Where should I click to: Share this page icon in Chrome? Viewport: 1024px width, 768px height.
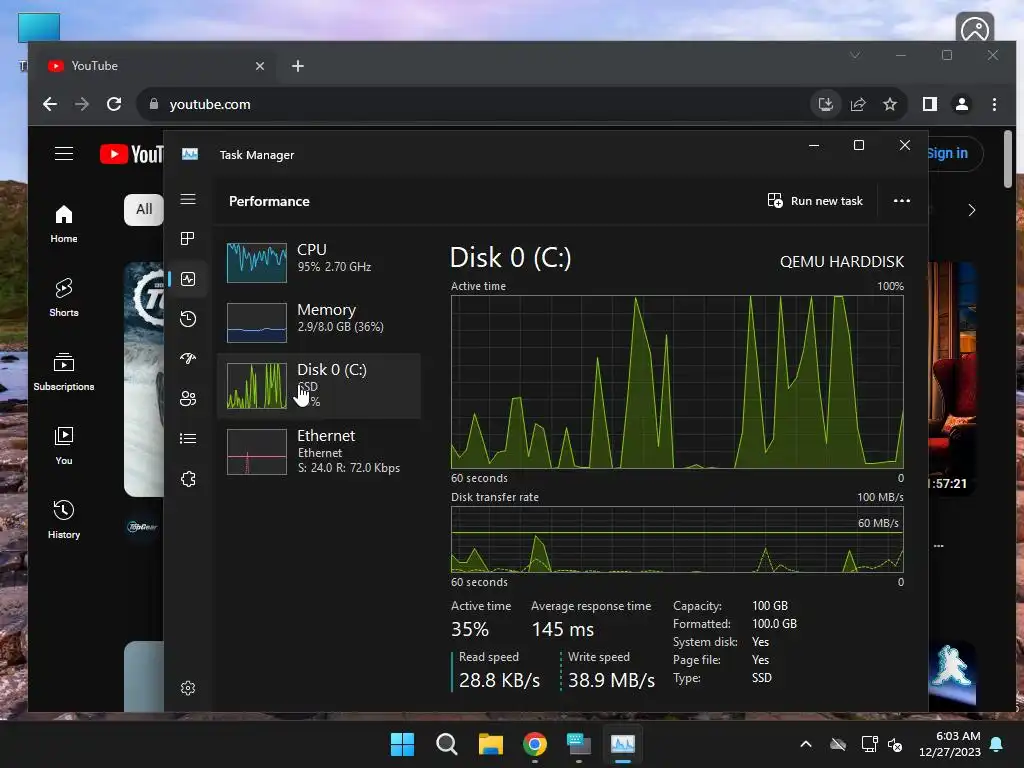858,104
